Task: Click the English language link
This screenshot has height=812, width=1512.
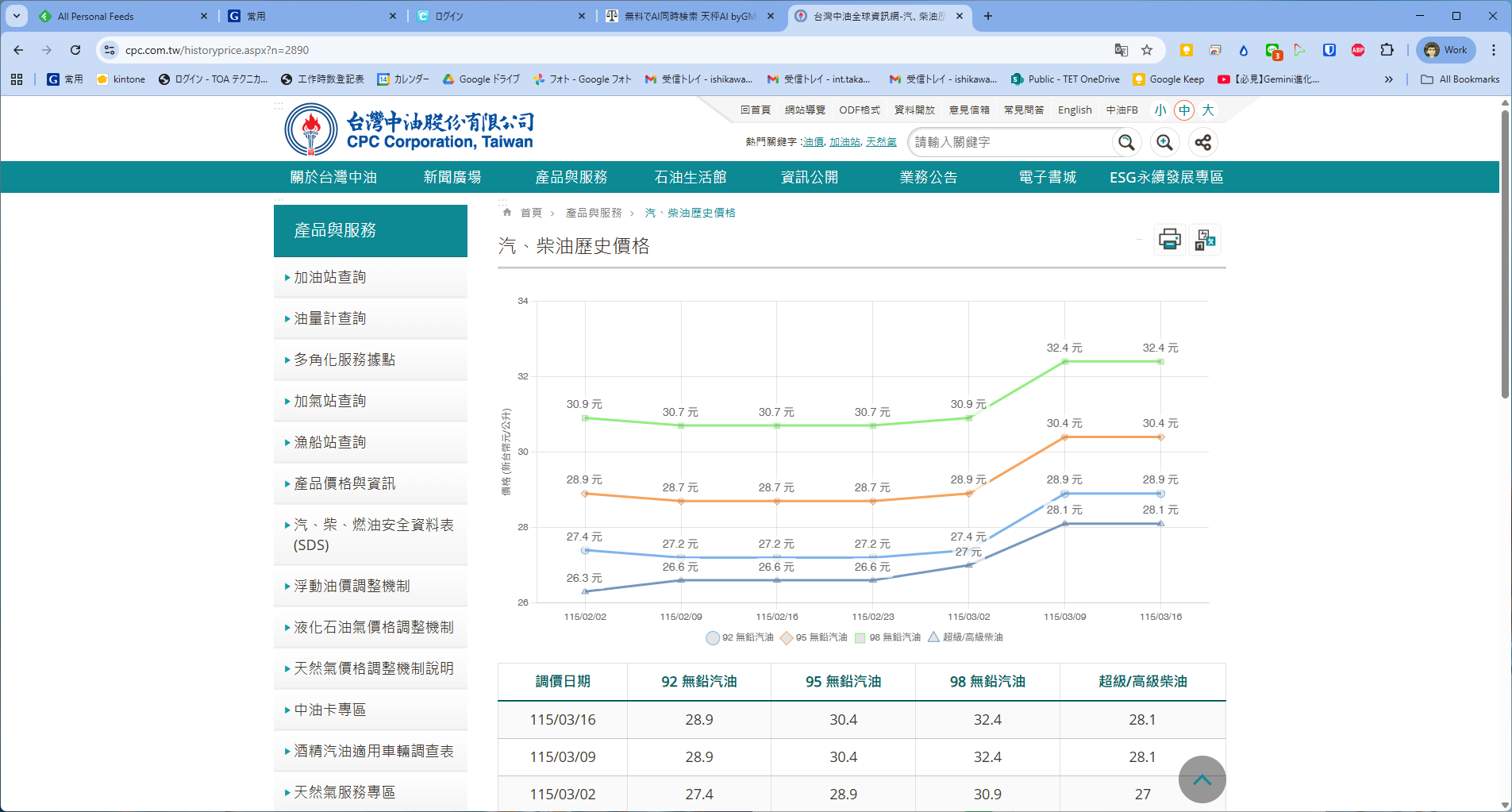Action: click(1074, 110)
